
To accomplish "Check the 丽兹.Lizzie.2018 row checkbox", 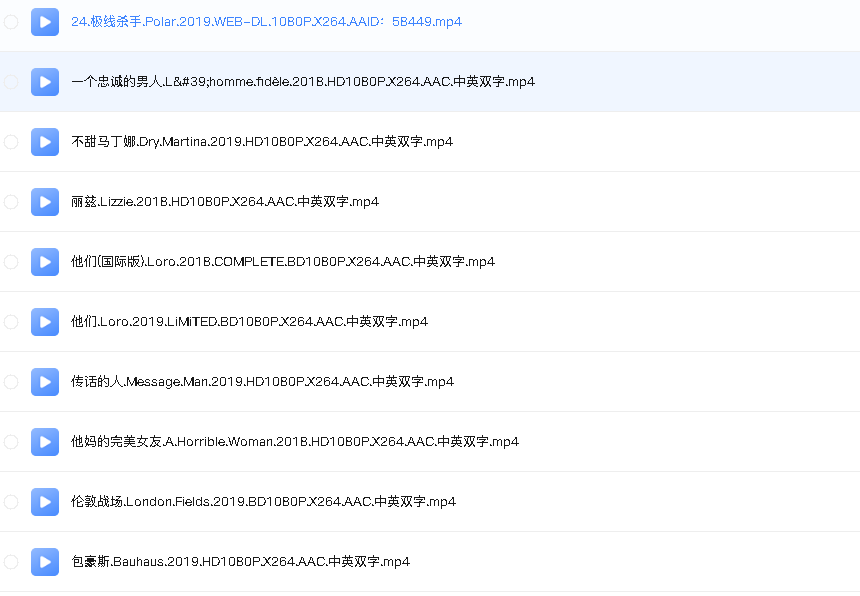I will click(x=11, y=202).
